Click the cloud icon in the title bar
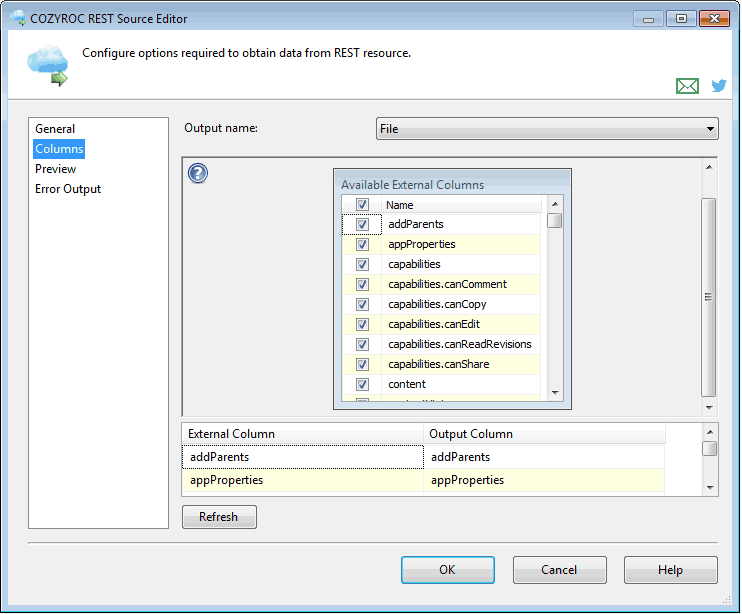The width and height of the screenshot is (742, 614). pyautogui.click(x=18, y=18)
